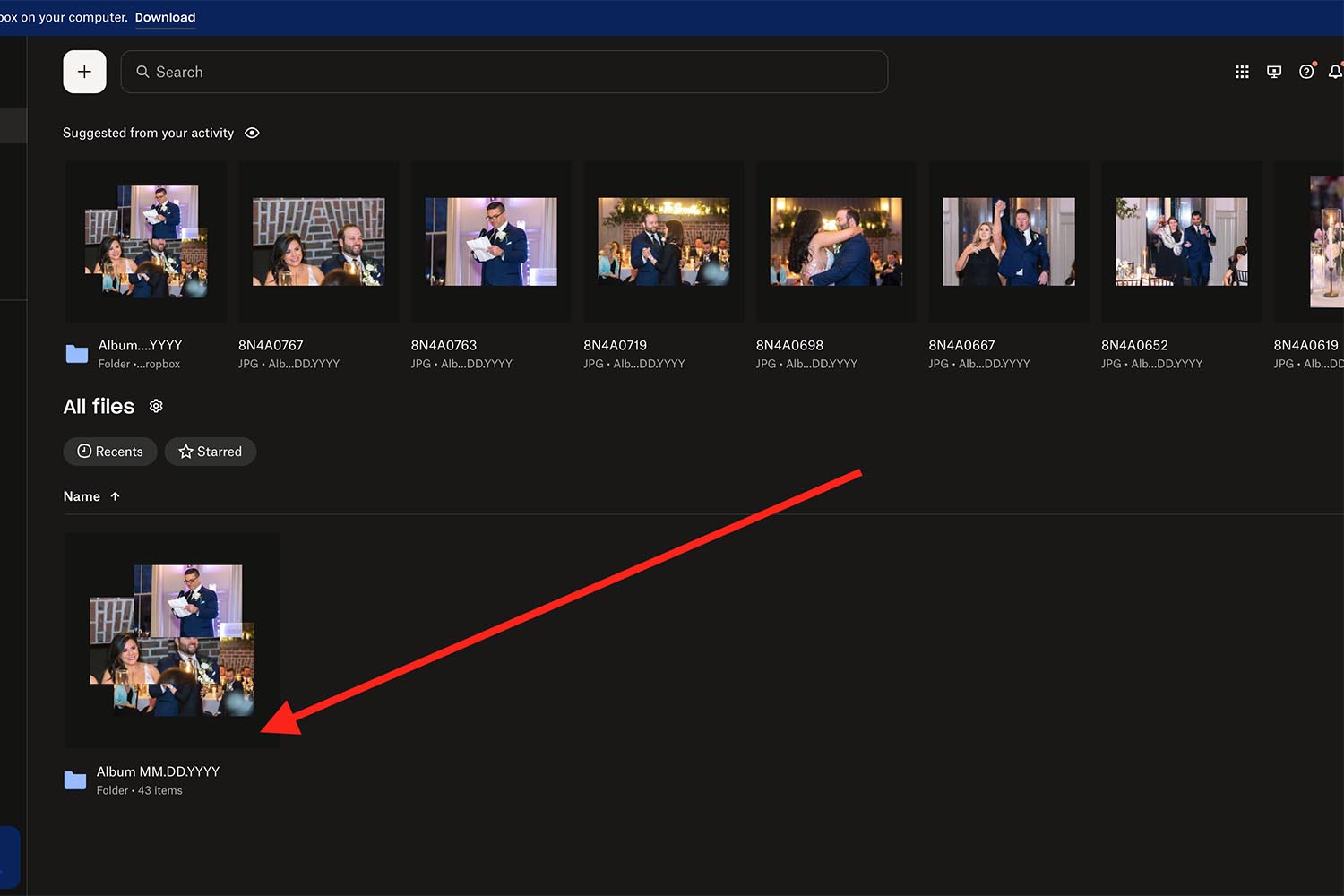The width and height of the screenshot is (1344, 896).
Task: Click the Album...YYYY suggested folder name
Action: (x=140, y=345)
